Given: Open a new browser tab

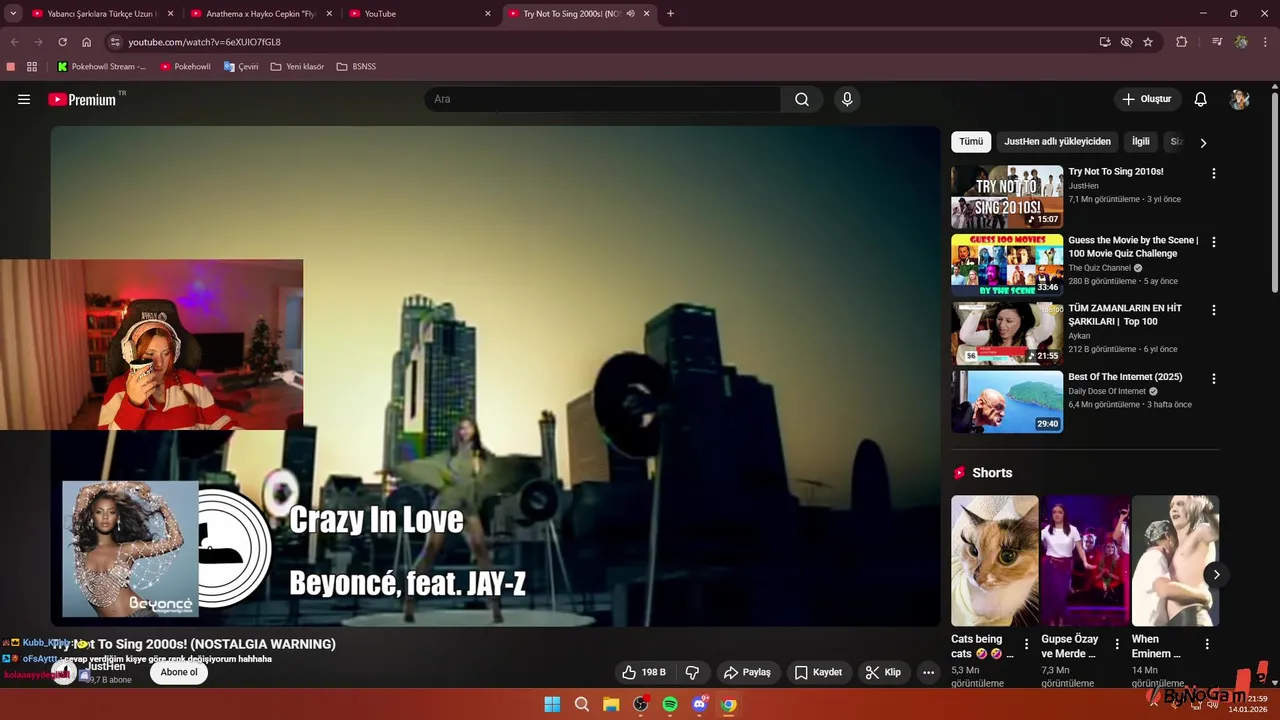Looking at the screenshot, I should [x=670, y=14].
